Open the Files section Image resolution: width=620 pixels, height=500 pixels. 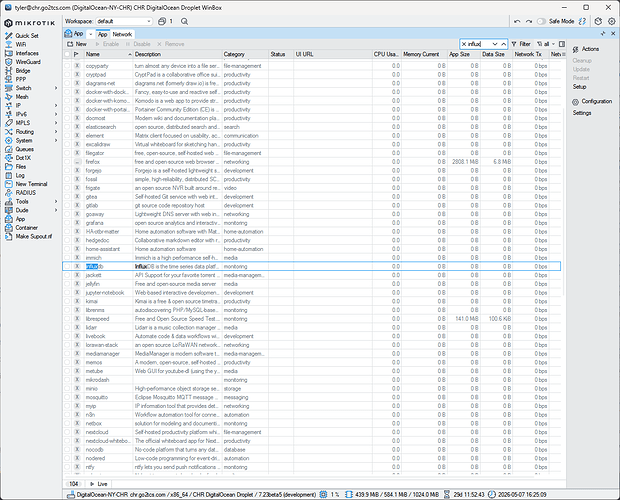(21, 166)
